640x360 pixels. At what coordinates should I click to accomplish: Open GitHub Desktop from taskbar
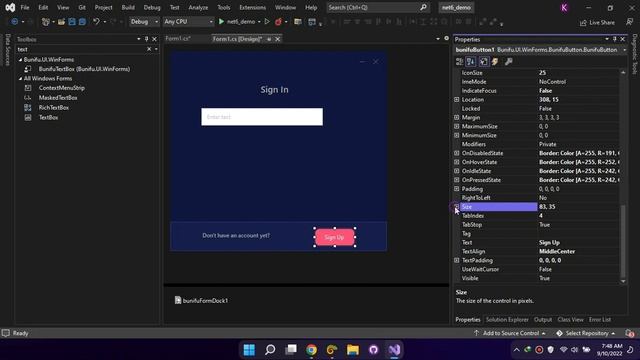click(x=373, y=350)
